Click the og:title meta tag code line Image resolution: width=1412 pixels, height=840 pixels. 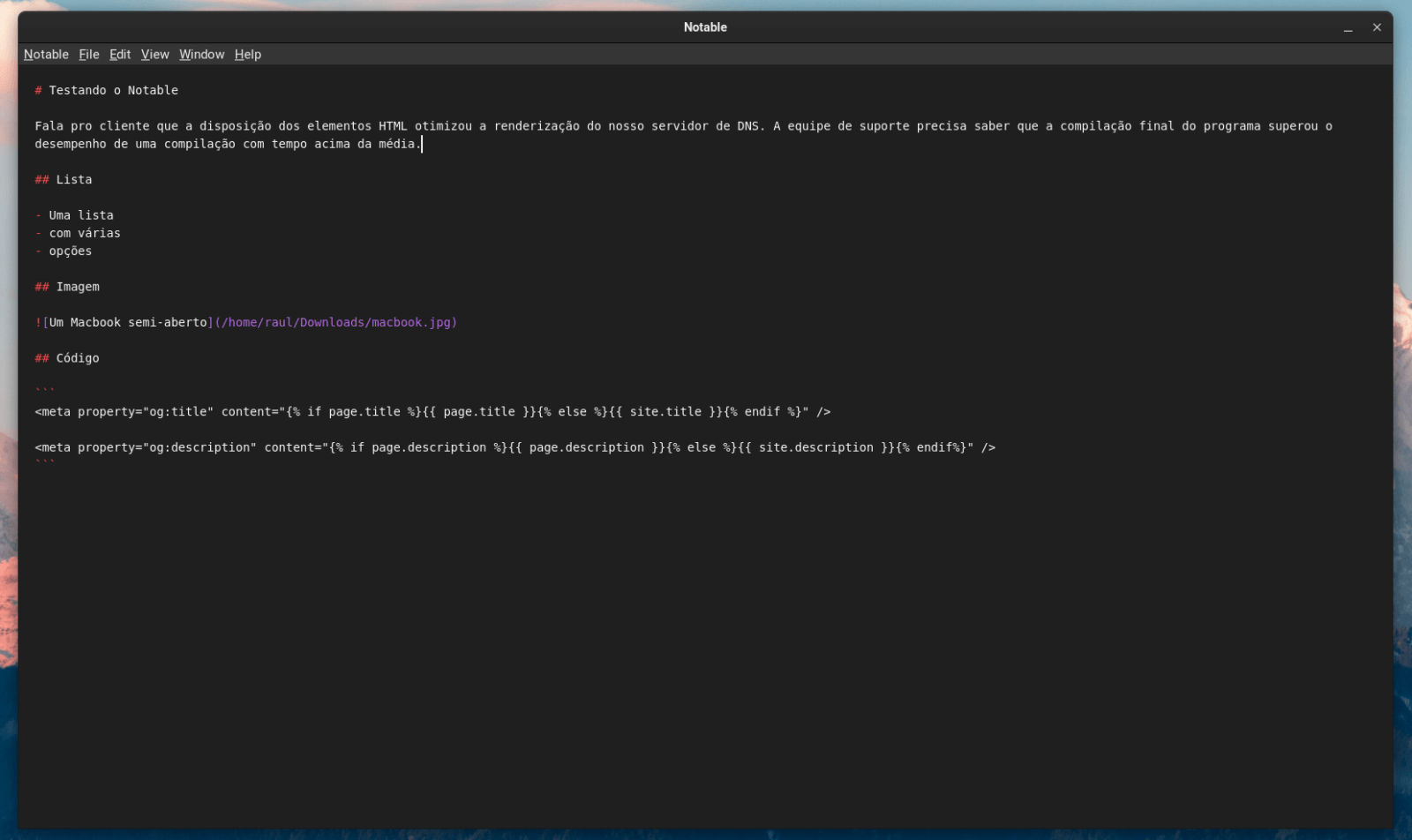[432, 411]
